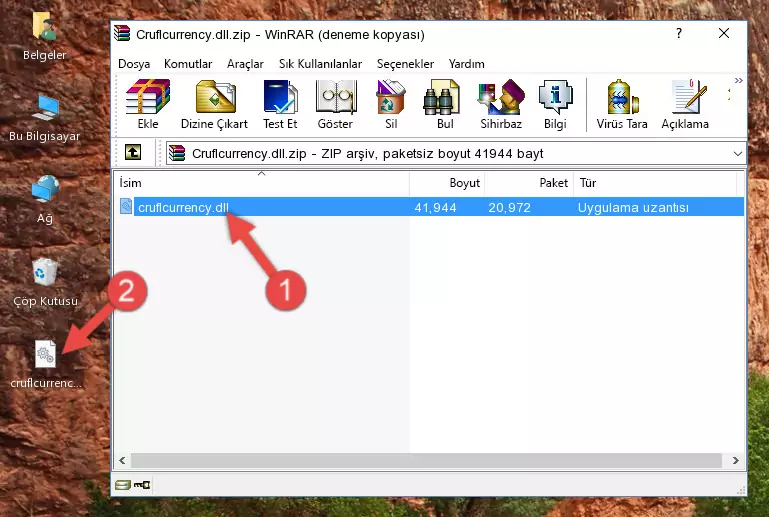
Task: Open the Seçenekler menu
Action: 405,64
